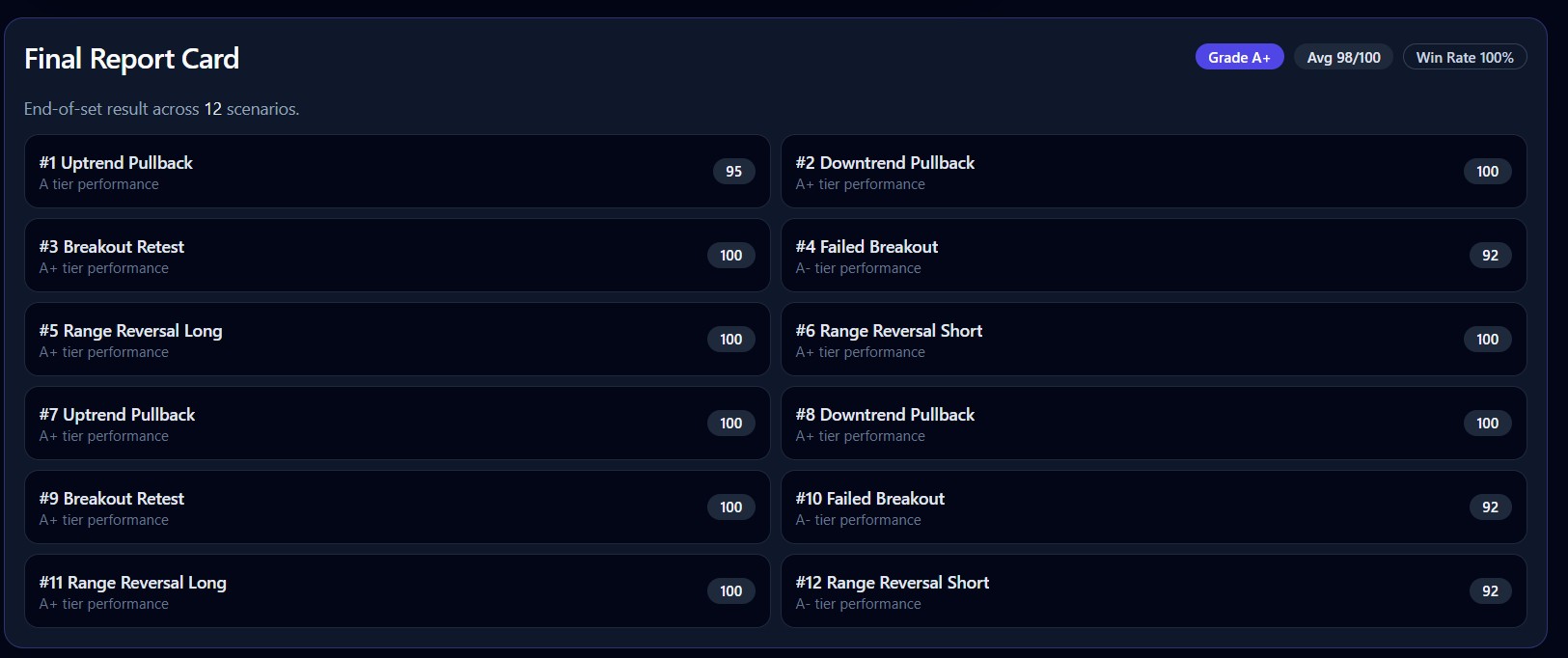Open the #12 Range Reversal Short scenario
The height and width of the screenshot is (658, 1568).
coord(1153,591)
